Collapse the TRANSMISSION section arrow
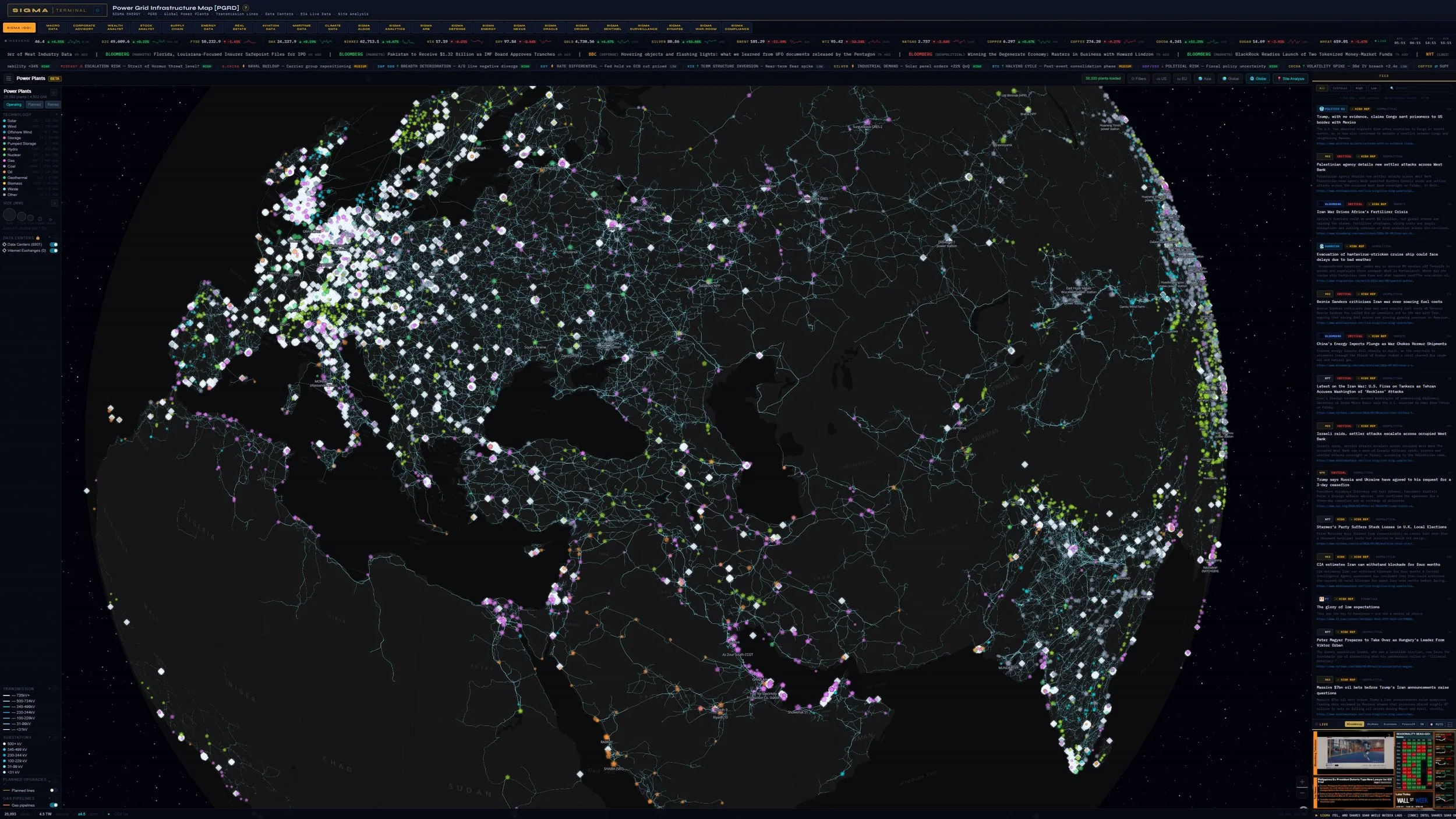The image size is (1456, 819). coord(50,689)
